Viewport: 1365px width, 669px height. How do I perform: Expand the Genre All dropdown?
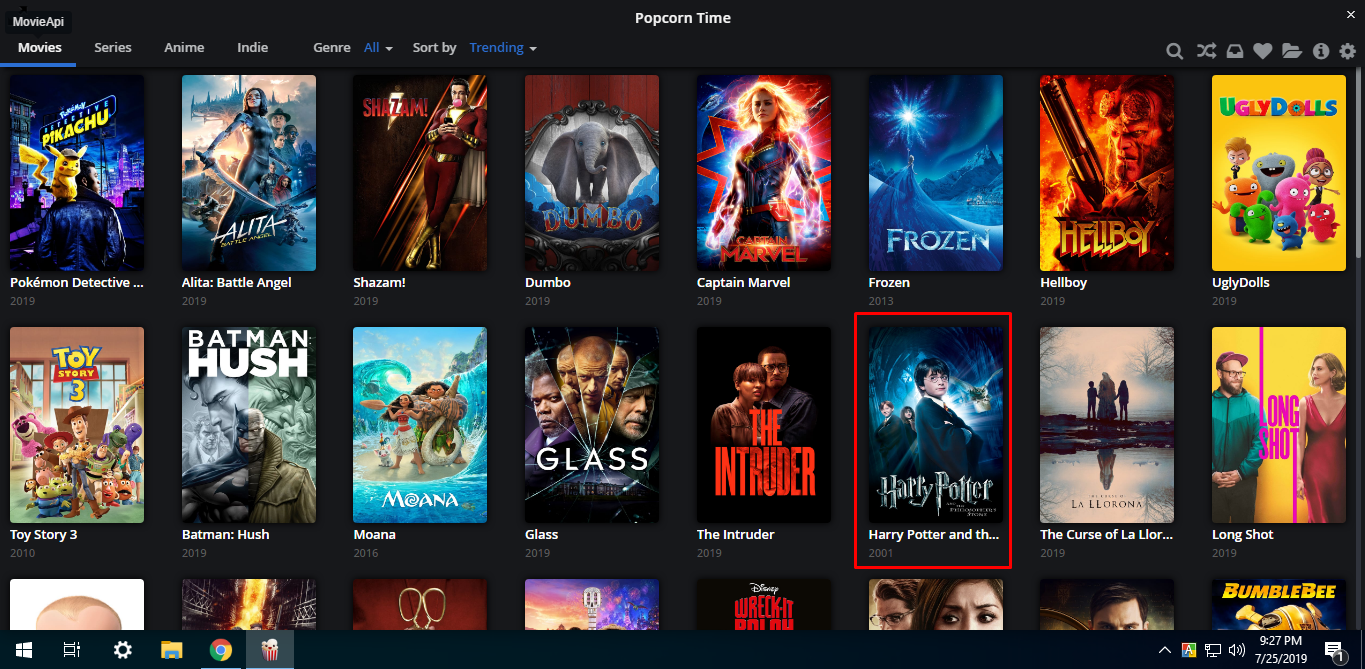click(378, 47)
